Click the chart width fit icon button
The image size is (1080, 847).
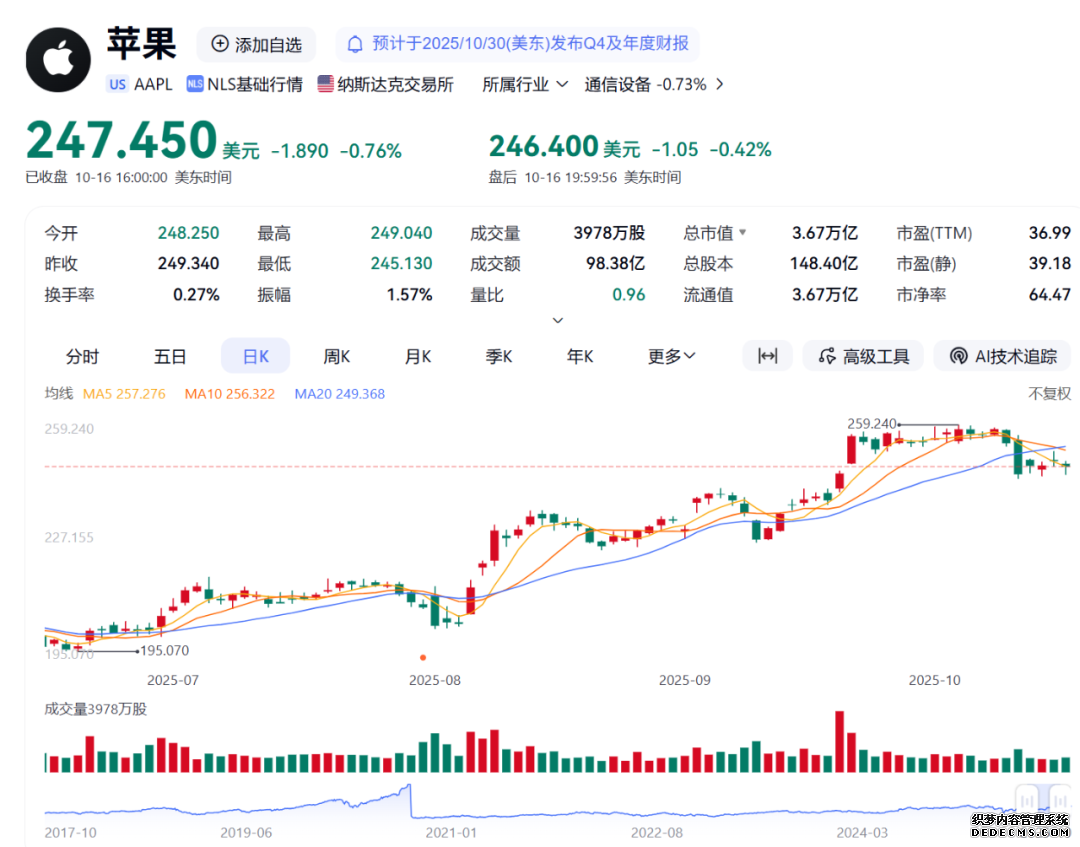click(x=767, y=356)
